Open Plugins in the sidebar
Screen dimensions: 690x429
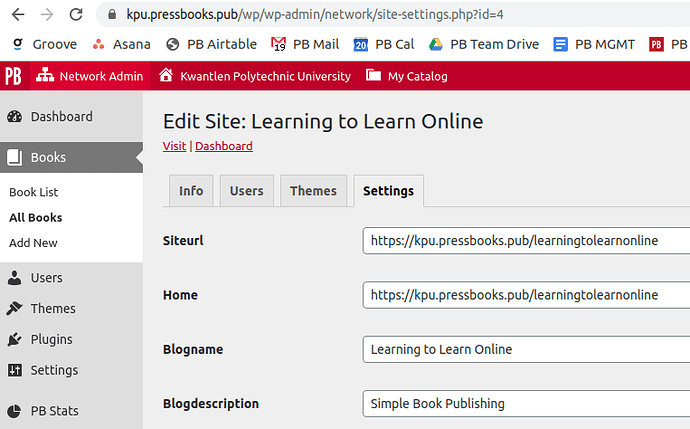click(51, 339)
